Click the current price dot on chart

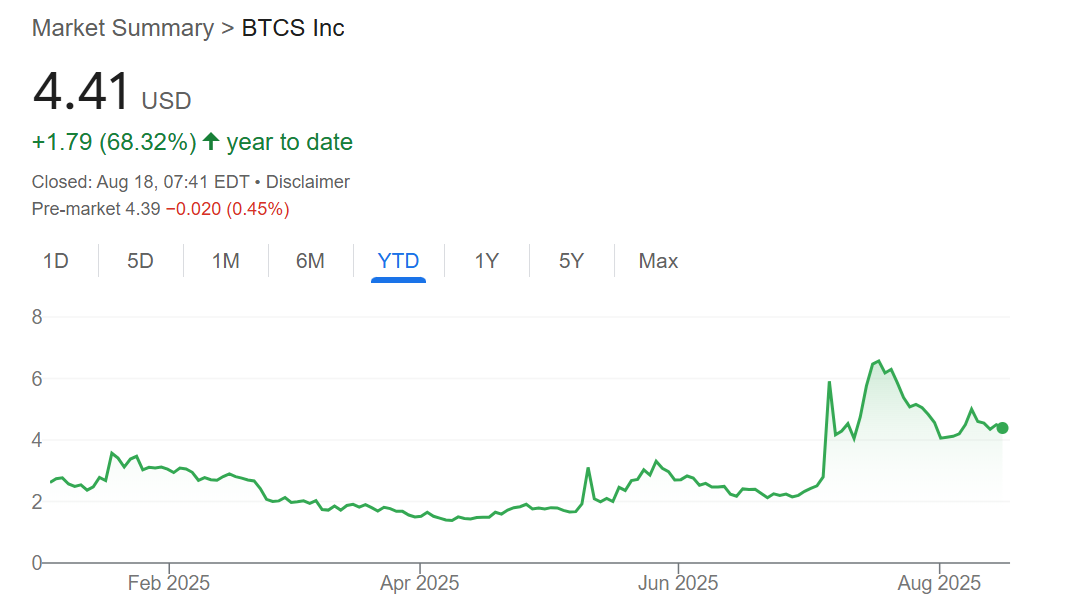pos(1003,428)
